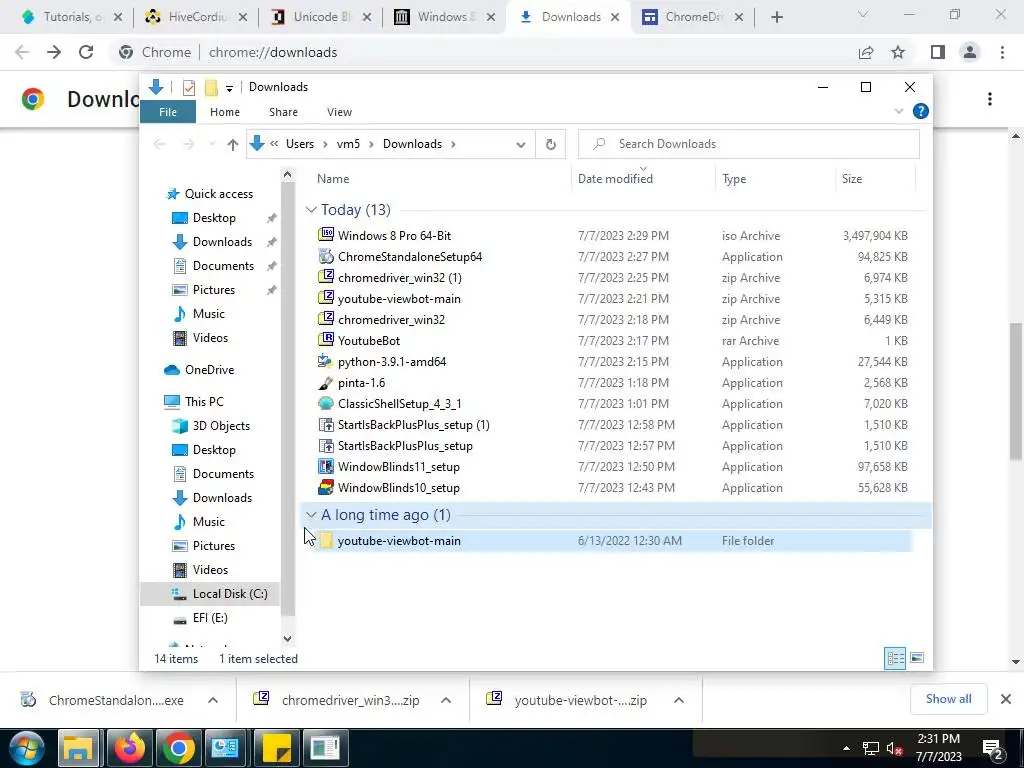
Task: Open Explorer help question mark icon
Action: 920,111
